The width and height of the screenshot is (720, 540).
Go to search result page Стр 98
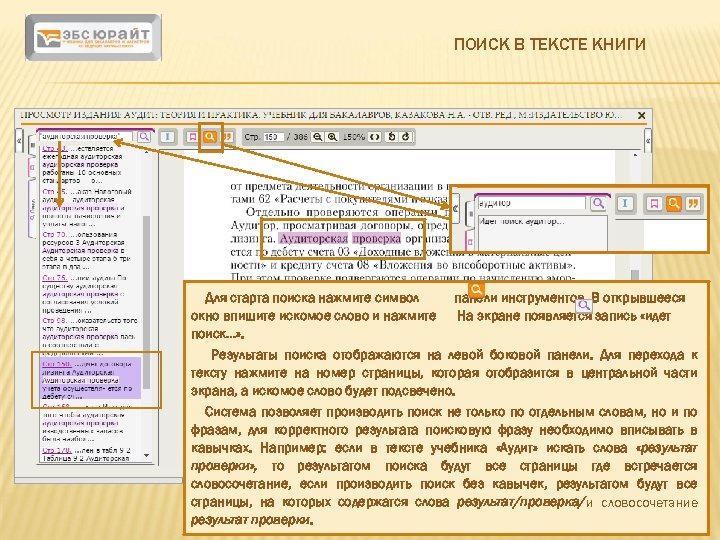pyautogui.click(x=55, y=321)
